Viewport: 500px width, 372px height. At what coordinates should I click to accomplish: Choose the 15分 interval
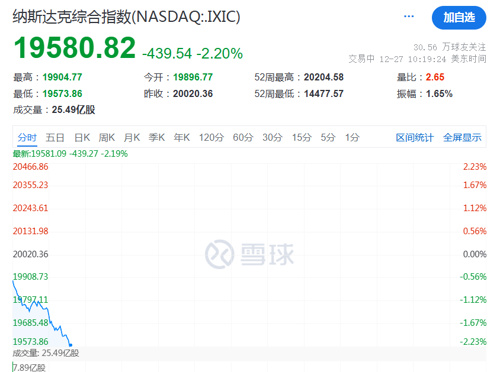pyautogui.click(x=302, y=137)
